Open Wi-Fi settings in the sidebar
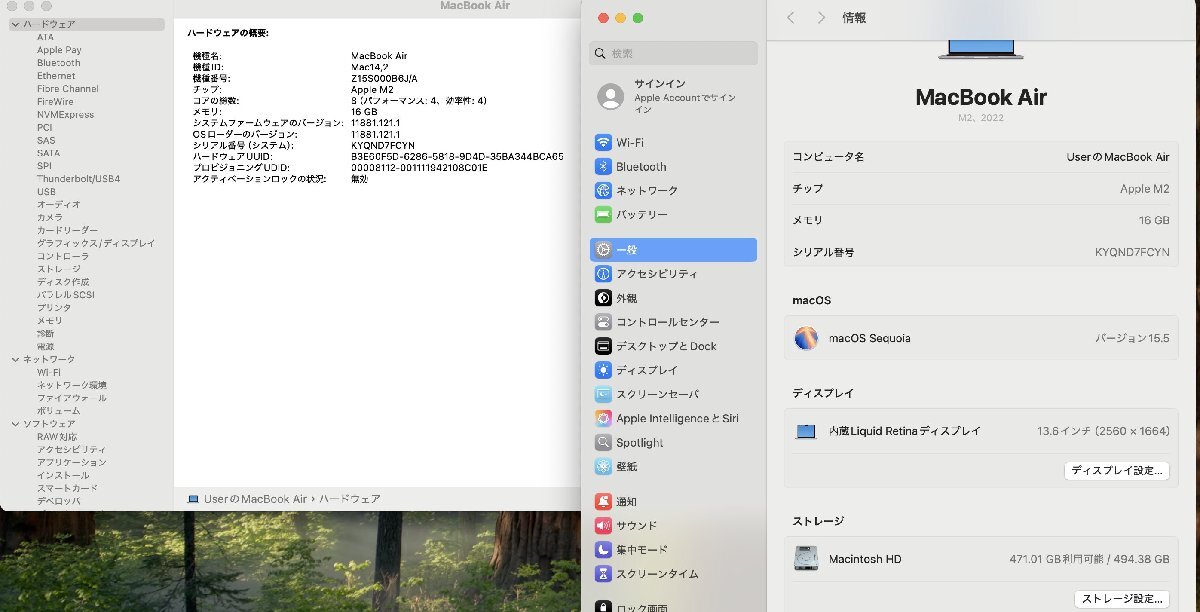Viewport: 1200px width, 612px height. pos(673,143)
